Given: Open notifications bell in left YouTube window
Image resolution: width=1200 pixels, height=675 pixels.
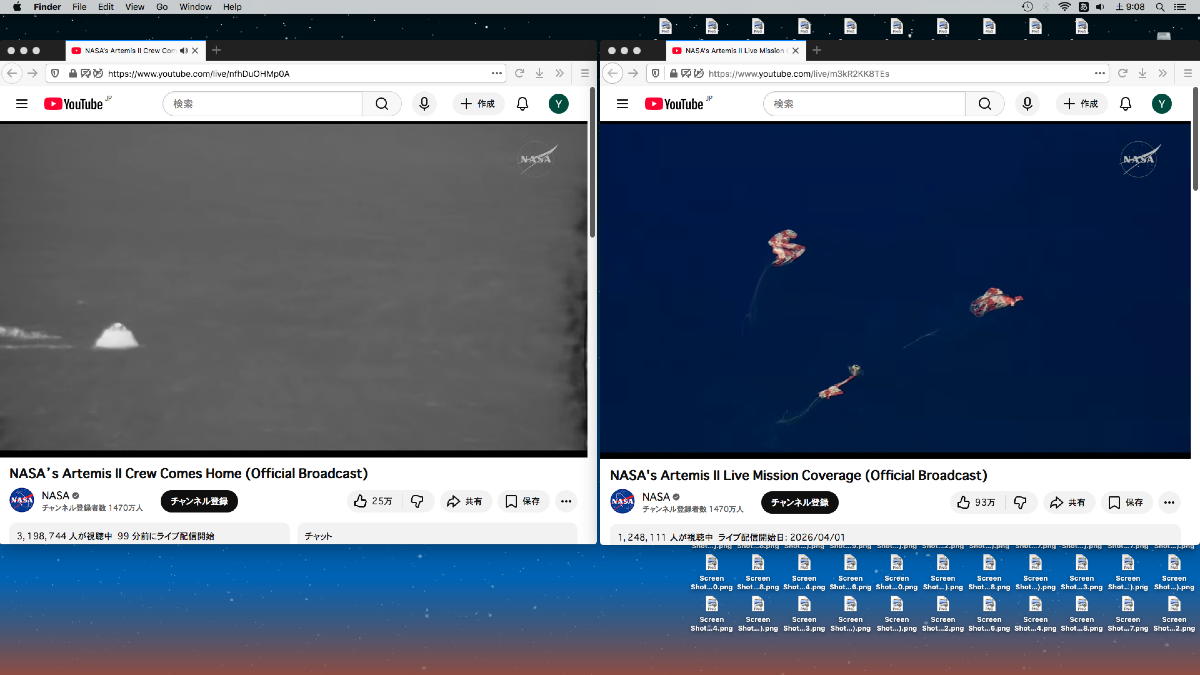Looking at the screenshot, I should pos(522,103).
